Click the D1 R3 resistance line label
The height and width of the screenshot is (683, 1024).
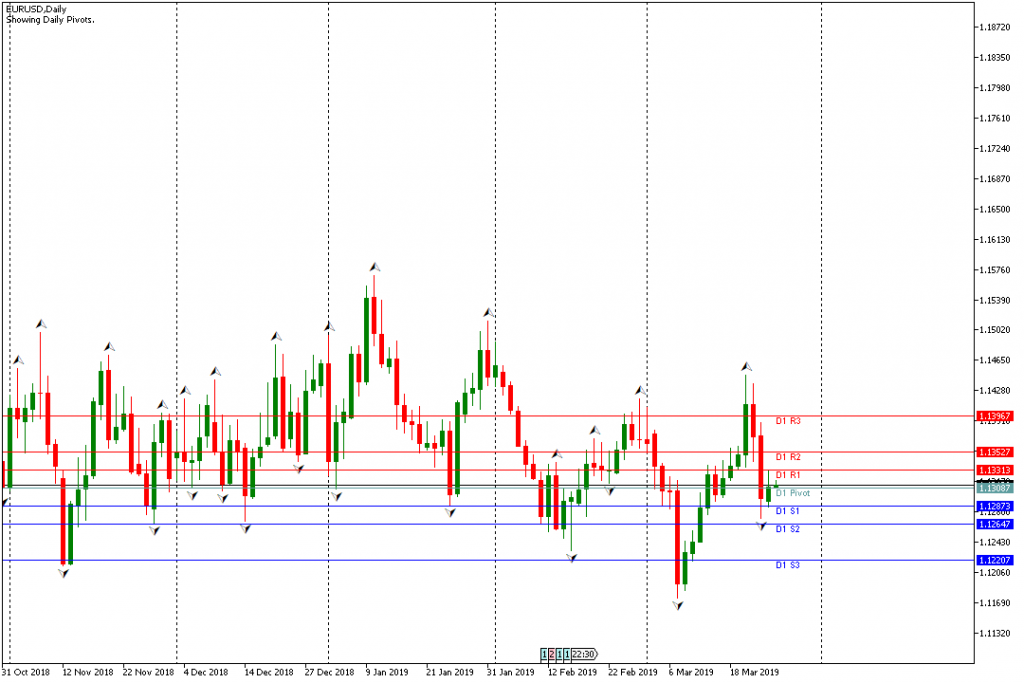coord(788,421)
